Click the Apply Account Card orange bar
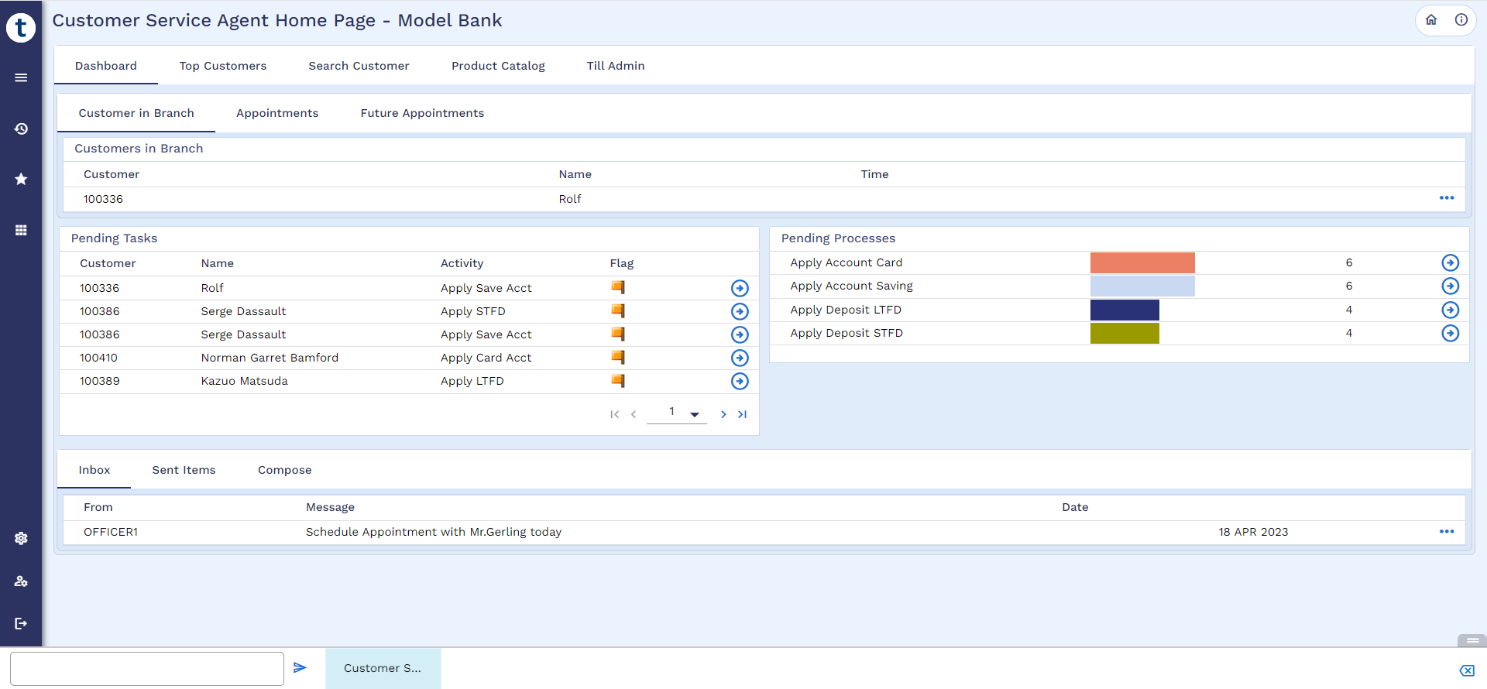Image resolution: width=1487 pixels, height=689 pixels. (x=1142, y=263)
